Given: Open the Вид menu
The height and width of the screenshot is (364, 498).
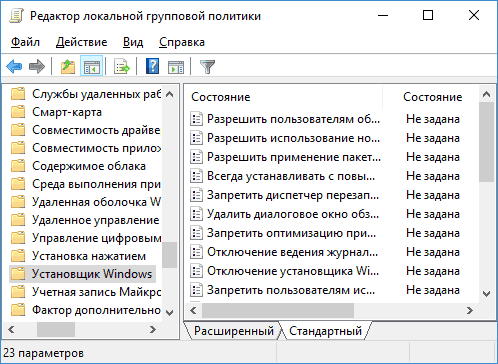Looking at the screenshot, I should tap(133, 42).
